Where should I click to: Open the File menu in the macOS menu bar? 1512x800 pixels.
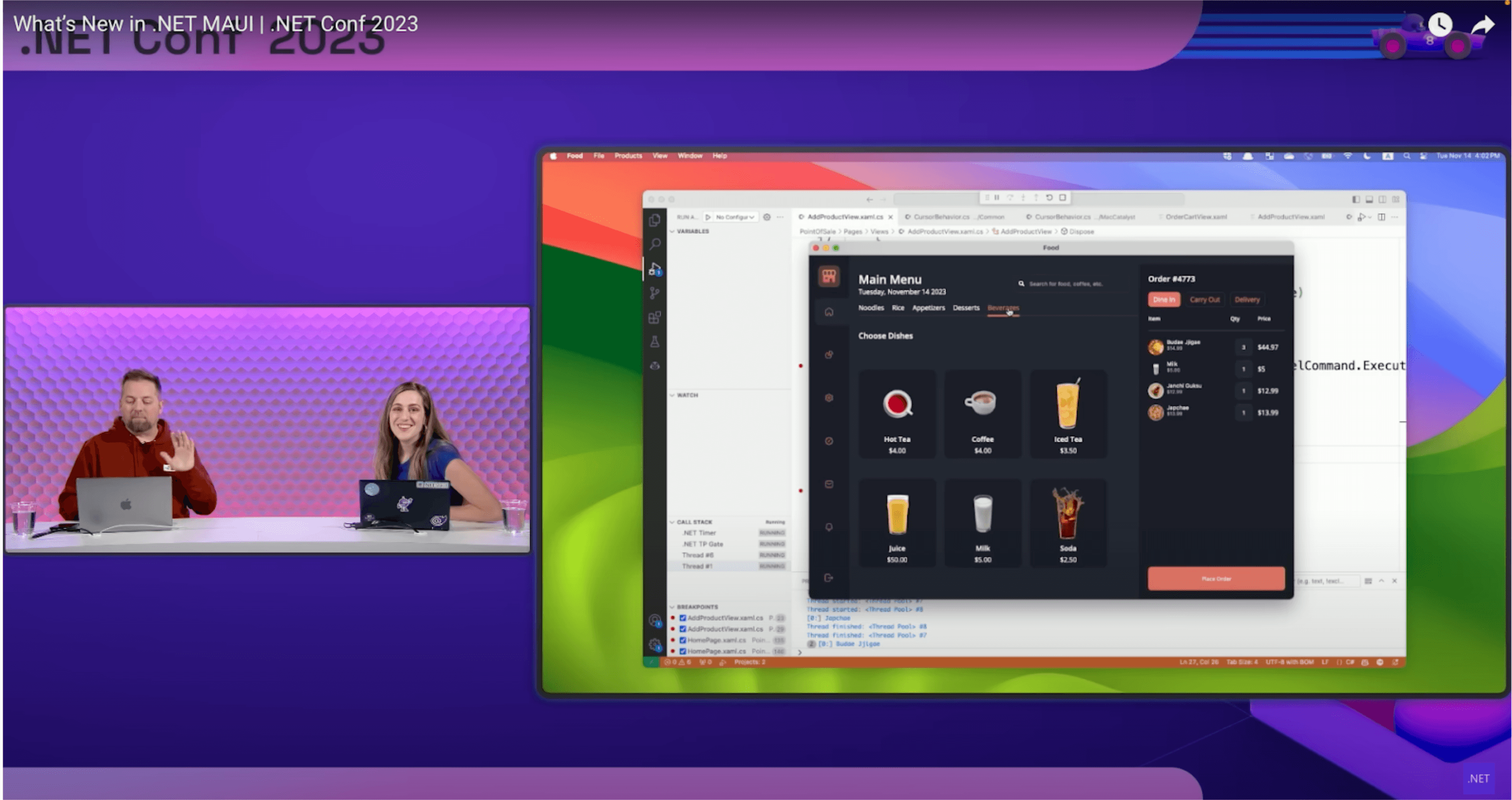tap(599, 156)
